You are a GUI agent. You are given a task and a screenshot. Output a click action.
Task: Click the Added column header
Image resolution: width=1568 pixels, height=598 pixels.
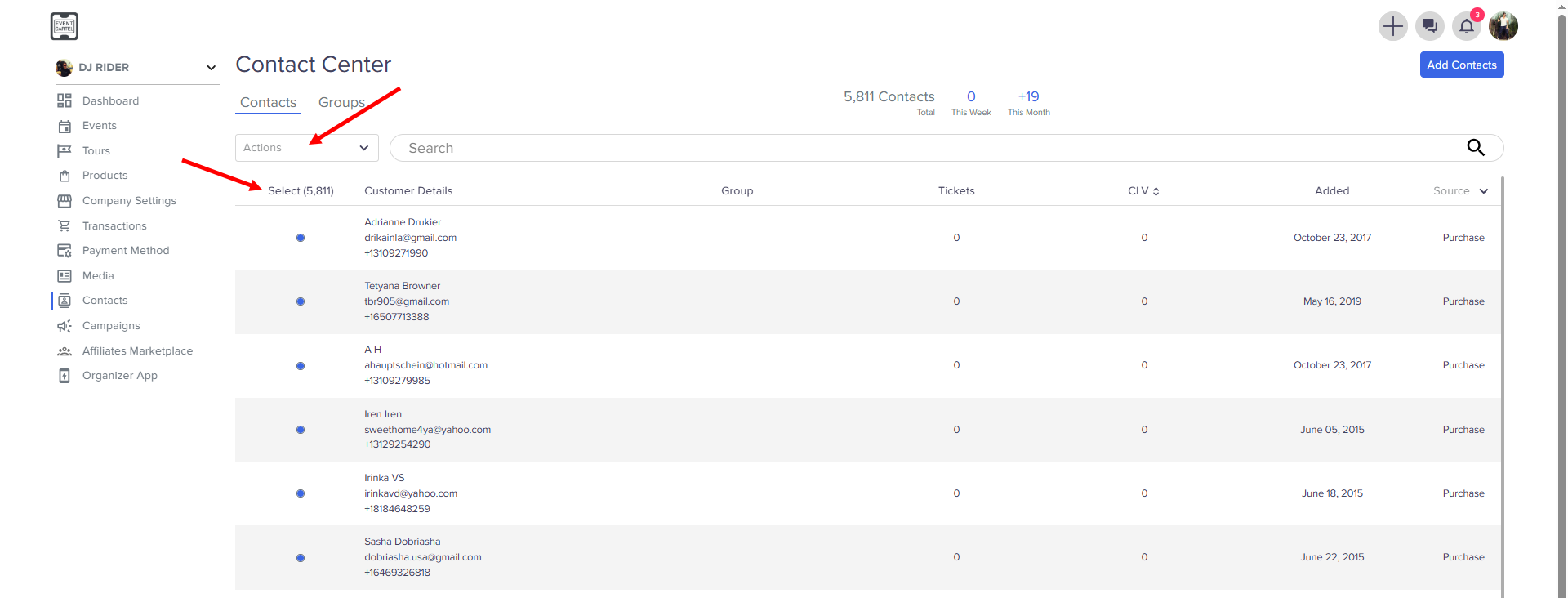1332,191
